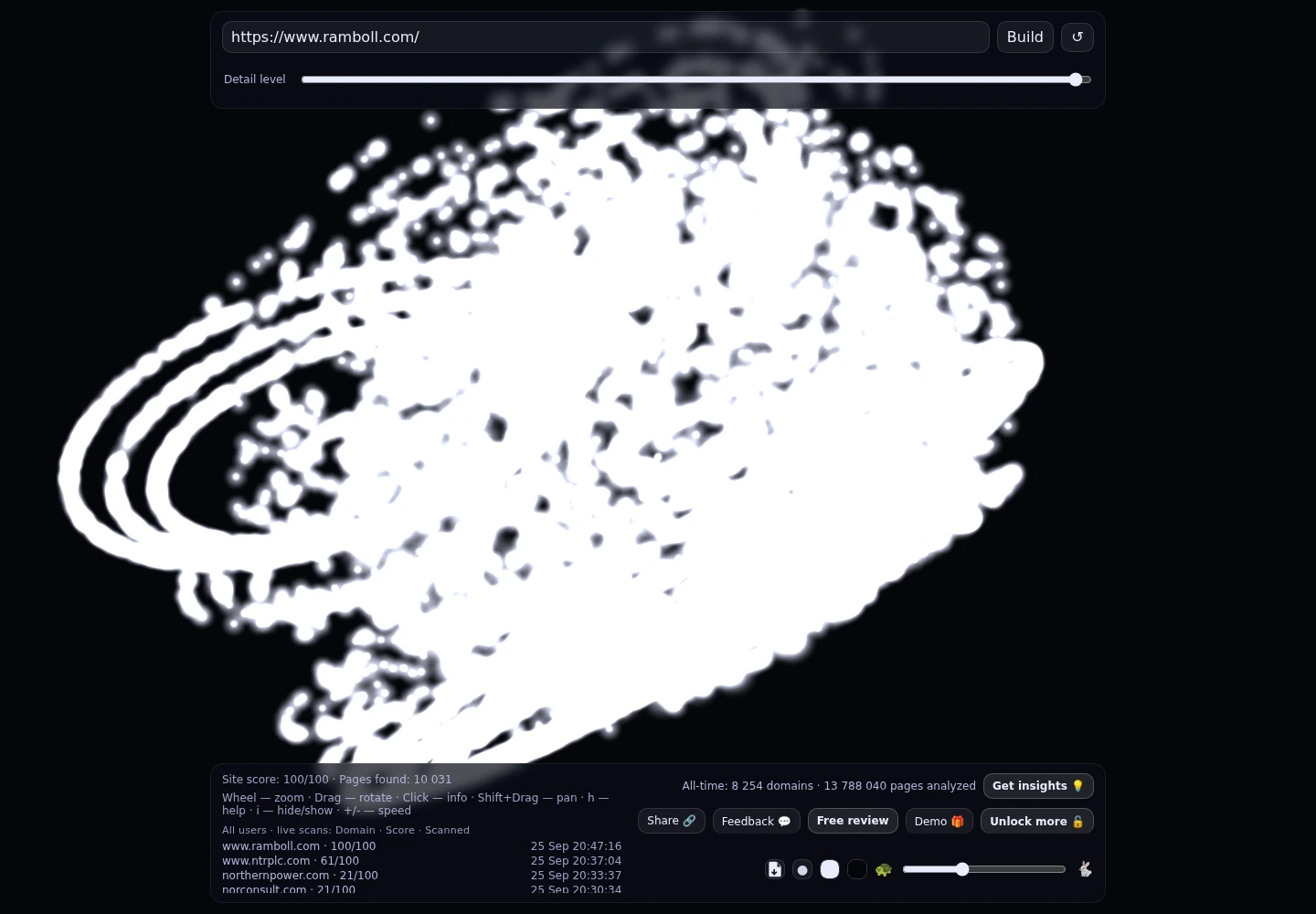Click the rabbit fast-speed icon

(1085, 869)
